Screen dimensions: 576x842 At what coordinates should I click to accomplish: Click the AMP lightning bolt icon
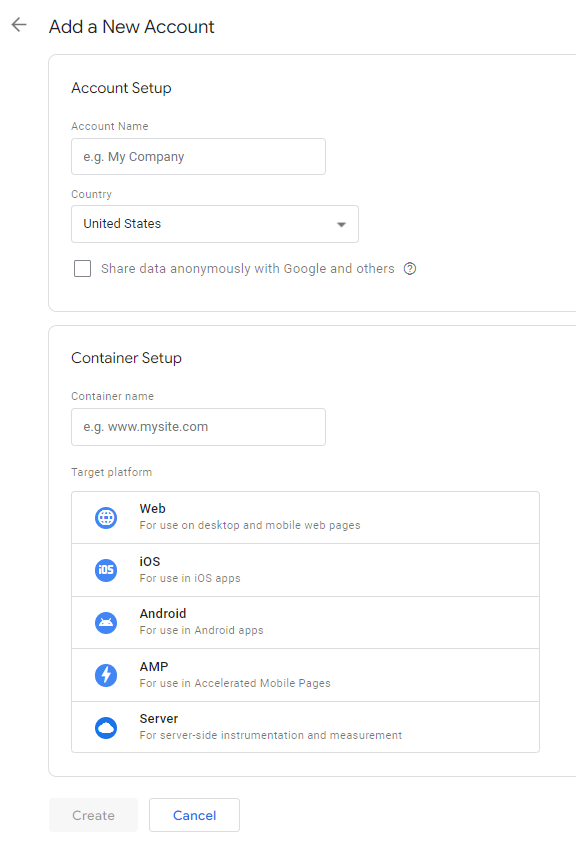106,675
